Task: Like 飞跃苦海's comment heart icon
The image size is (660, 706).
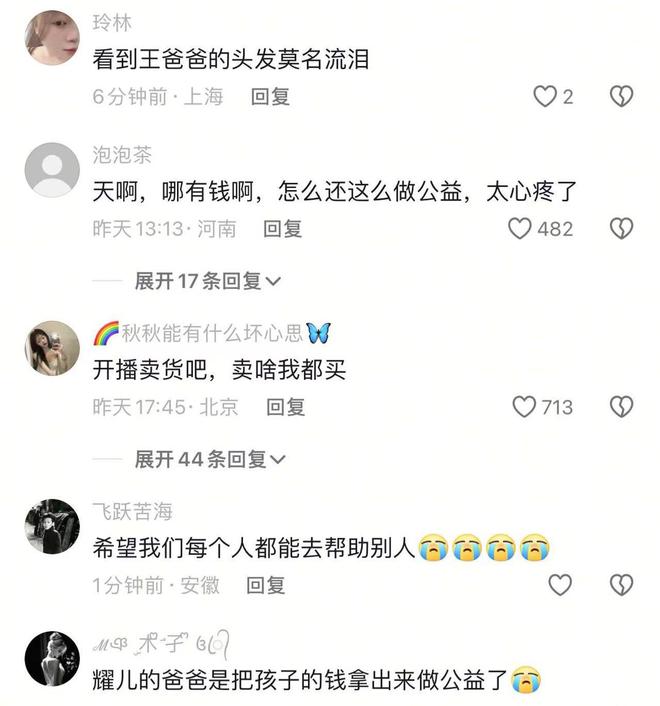Action: tap(560, 585)
